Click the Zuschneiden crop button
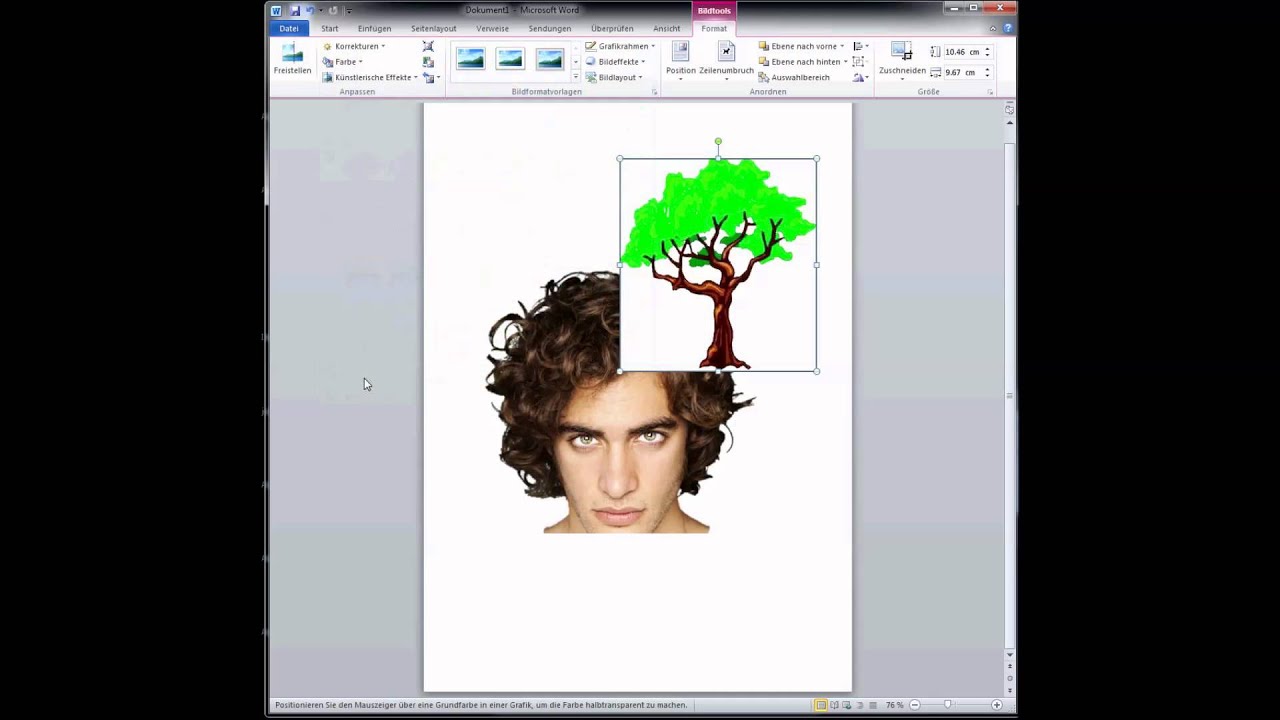The image size is (1280, 720). (x=902, y=60)
